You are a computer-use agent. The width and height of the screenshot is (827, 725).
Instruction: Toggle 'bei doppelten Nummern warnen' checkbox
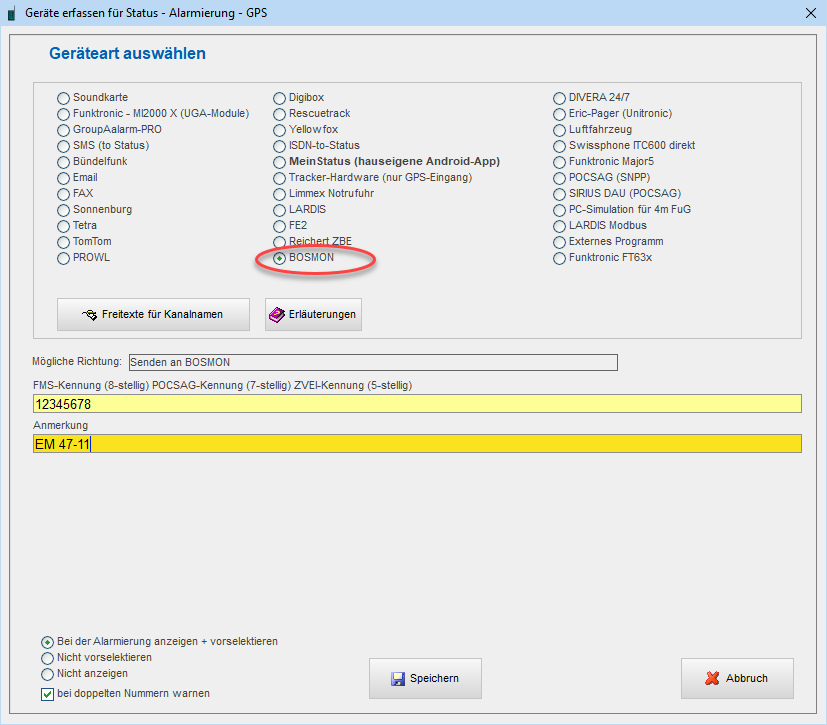(48, 694)
